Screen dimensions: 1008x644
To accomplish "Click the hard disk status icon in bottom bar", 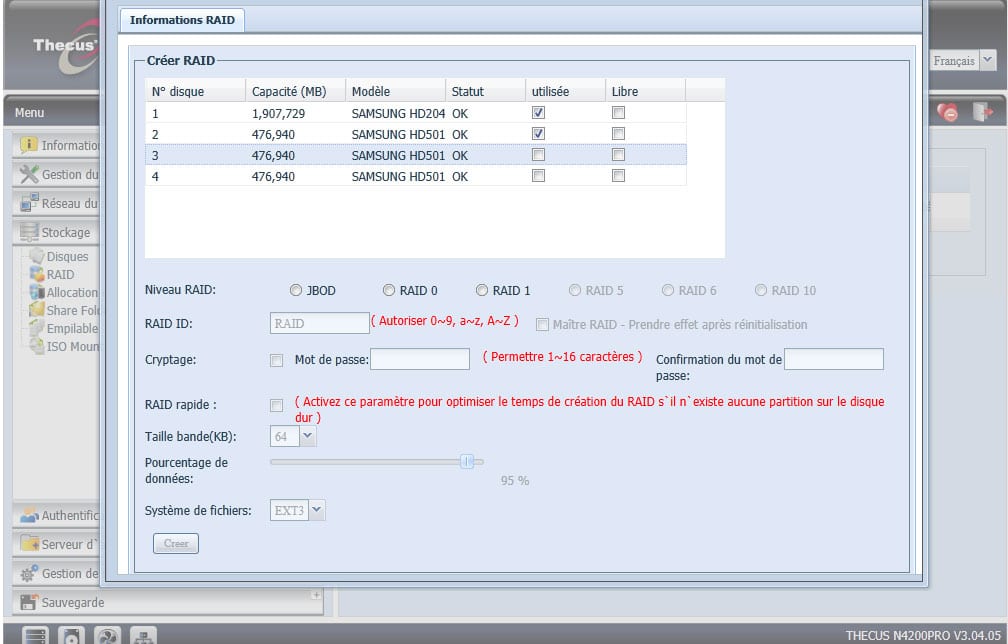I will coord(71,635).
